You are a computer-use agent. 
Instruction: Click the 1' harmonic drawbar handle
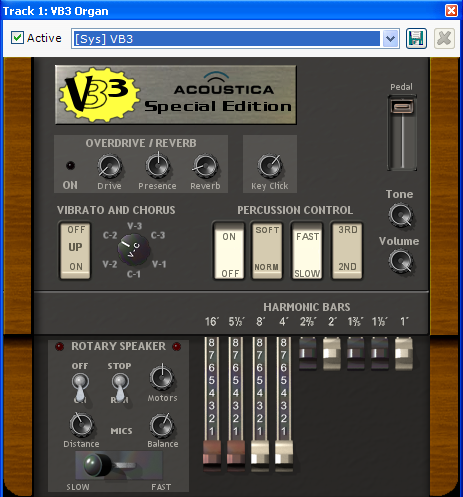click(x=404, y=353)
